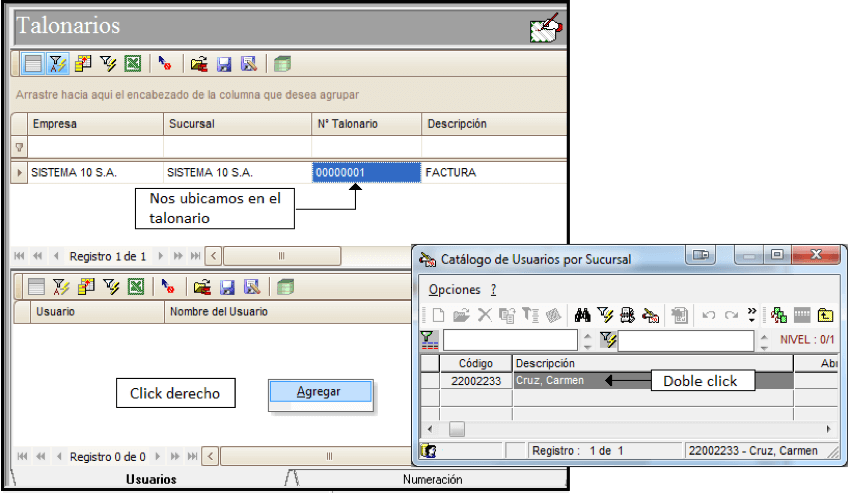
Task: Select the 00000001 talonario cell
Action: (366, 173)
